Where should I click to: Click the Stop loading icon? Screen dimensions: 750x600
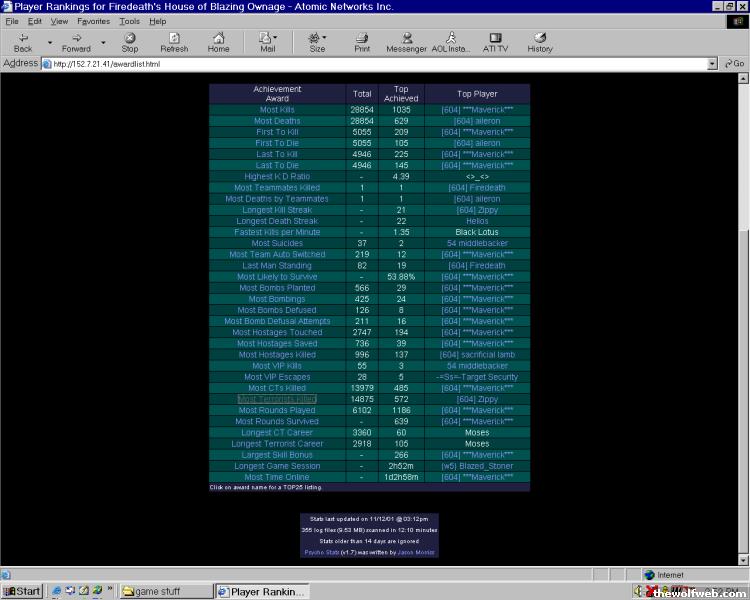pos(130,42)
